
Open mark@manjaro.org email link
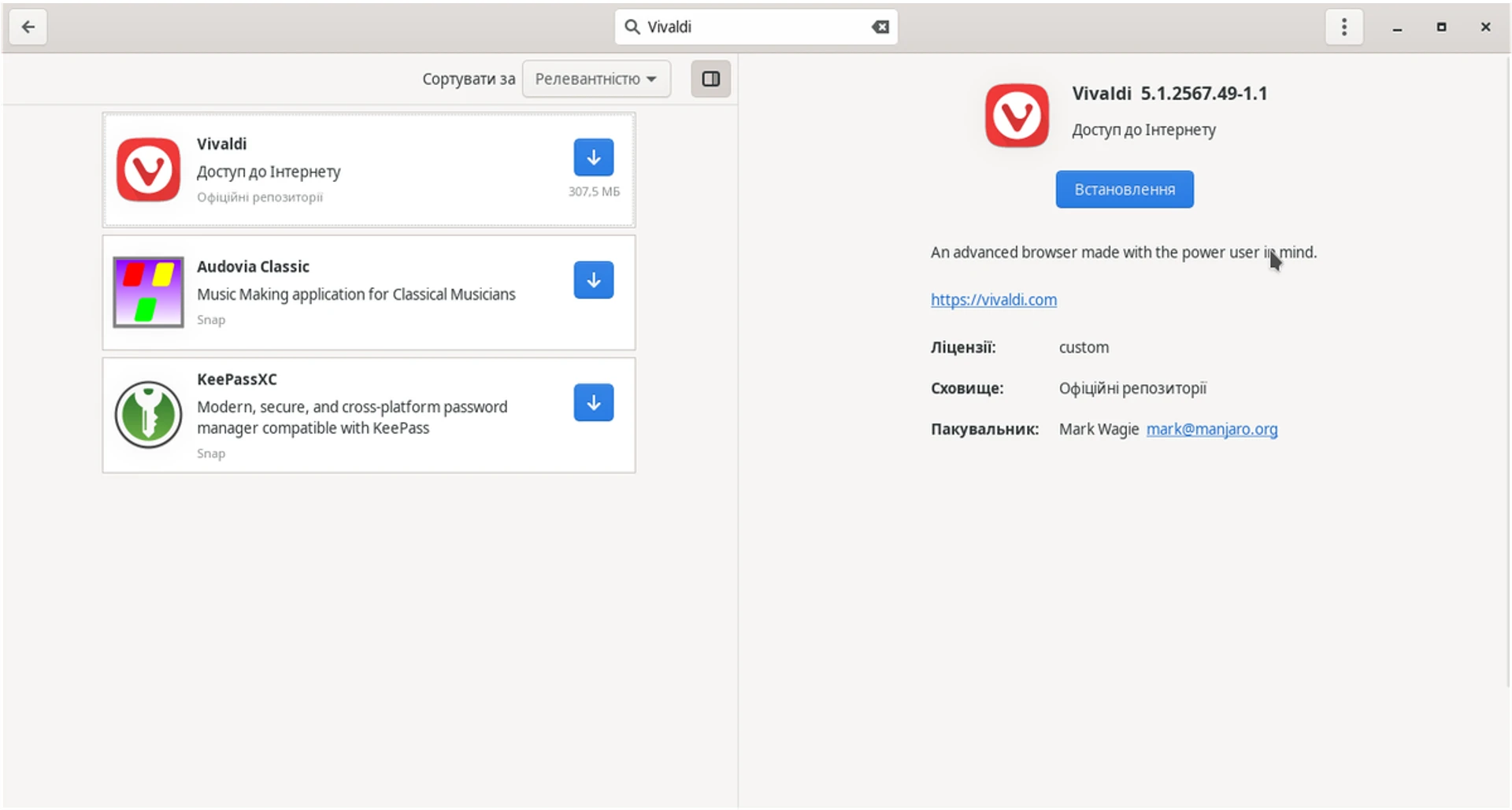coord(1212,429)
